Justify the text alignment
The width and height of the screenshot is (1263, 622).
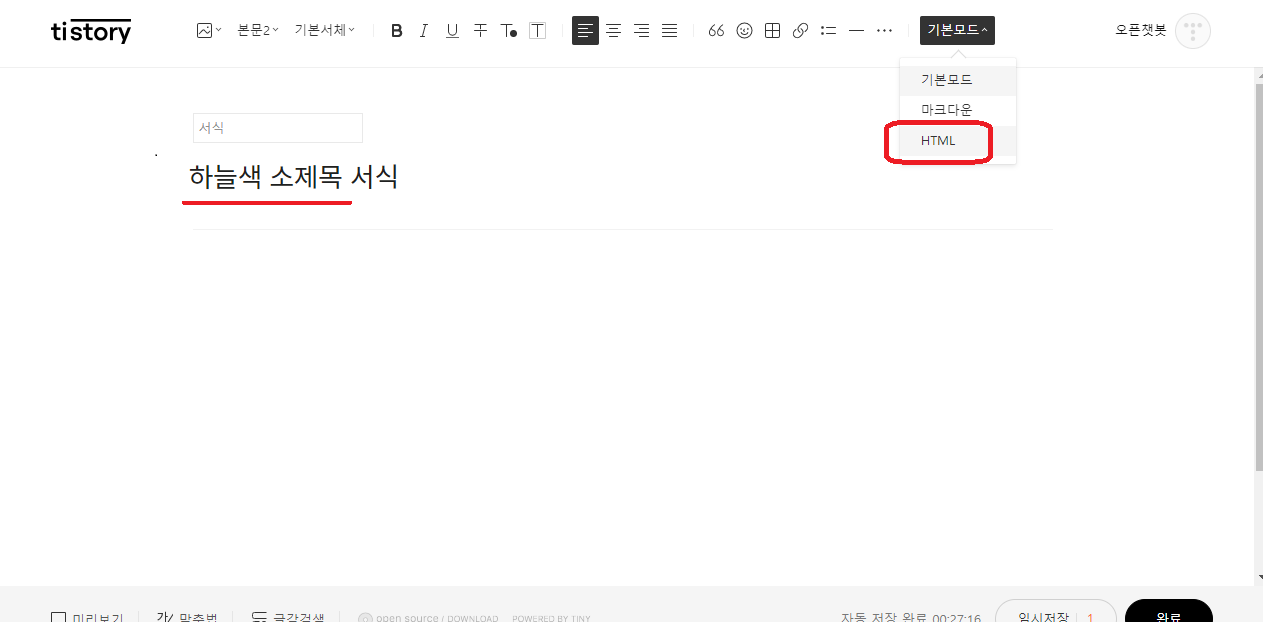click(x=669, y=31)
